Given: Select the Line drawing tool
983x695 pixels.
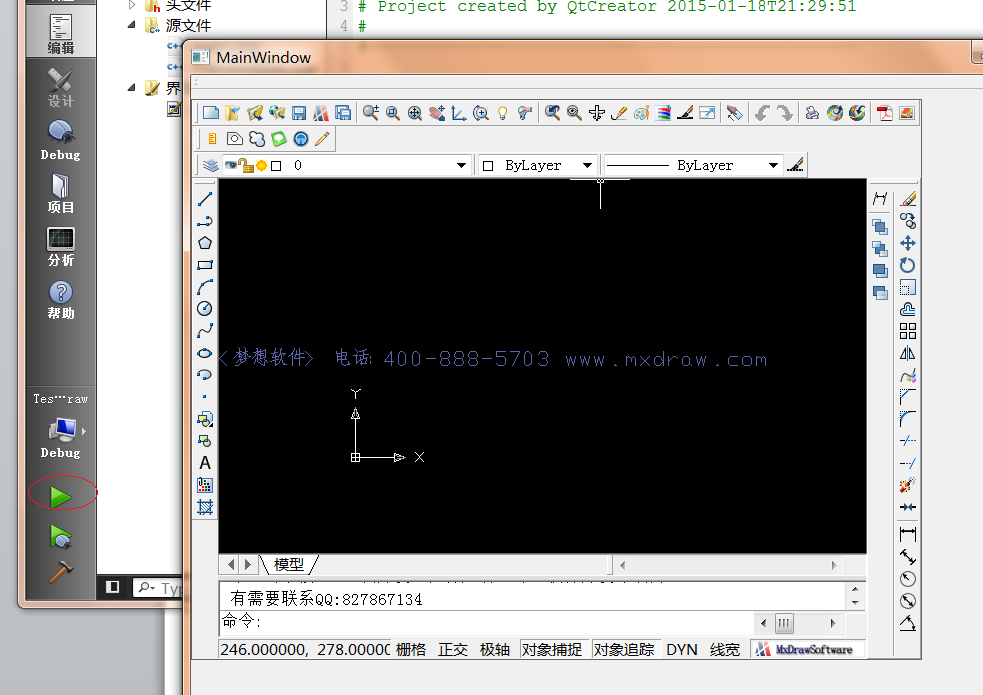Looking at the screenshot, I should [205, 199].
